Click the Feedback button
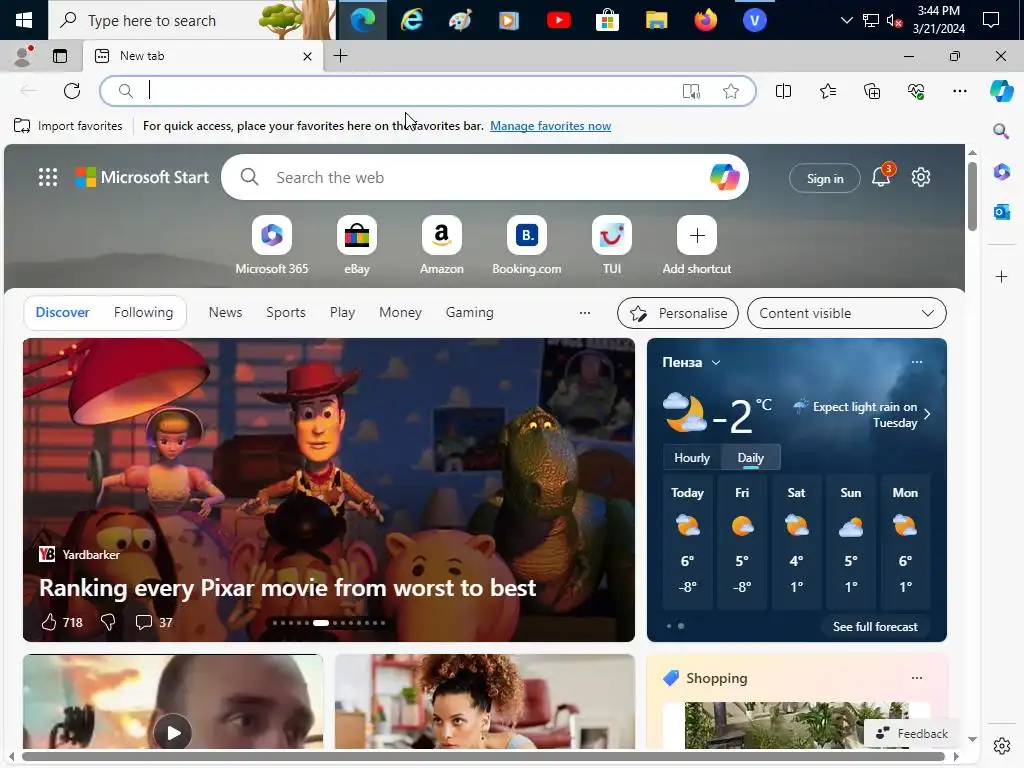The width and height of the screenshot is (1024, 768). (x=912, y=733)
